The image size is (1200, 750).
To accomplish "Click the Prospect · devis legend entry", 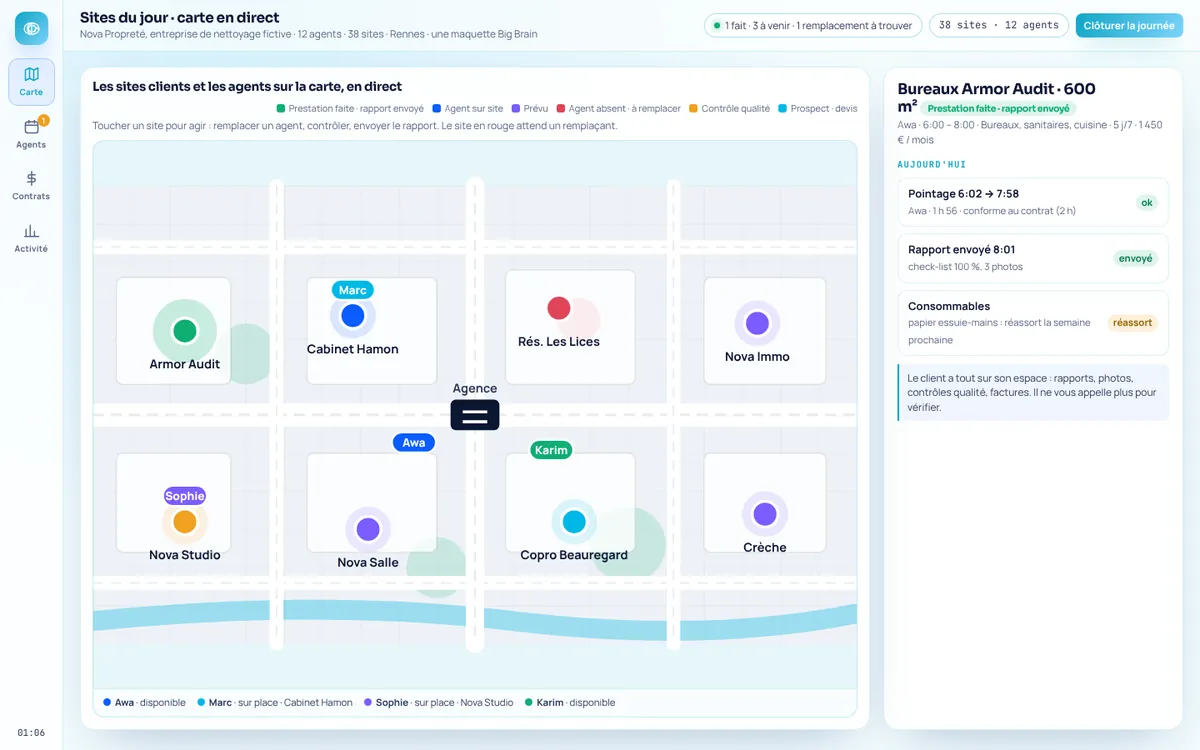I will 817,108.
